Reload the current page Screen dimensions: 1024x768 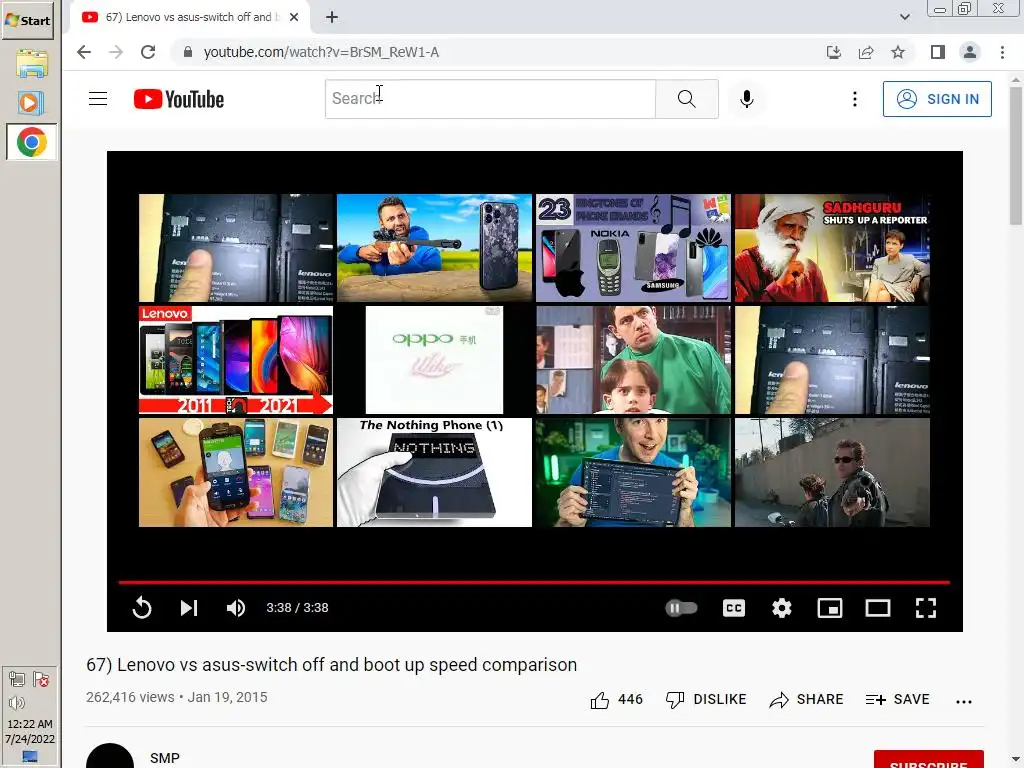coord(148,52)
